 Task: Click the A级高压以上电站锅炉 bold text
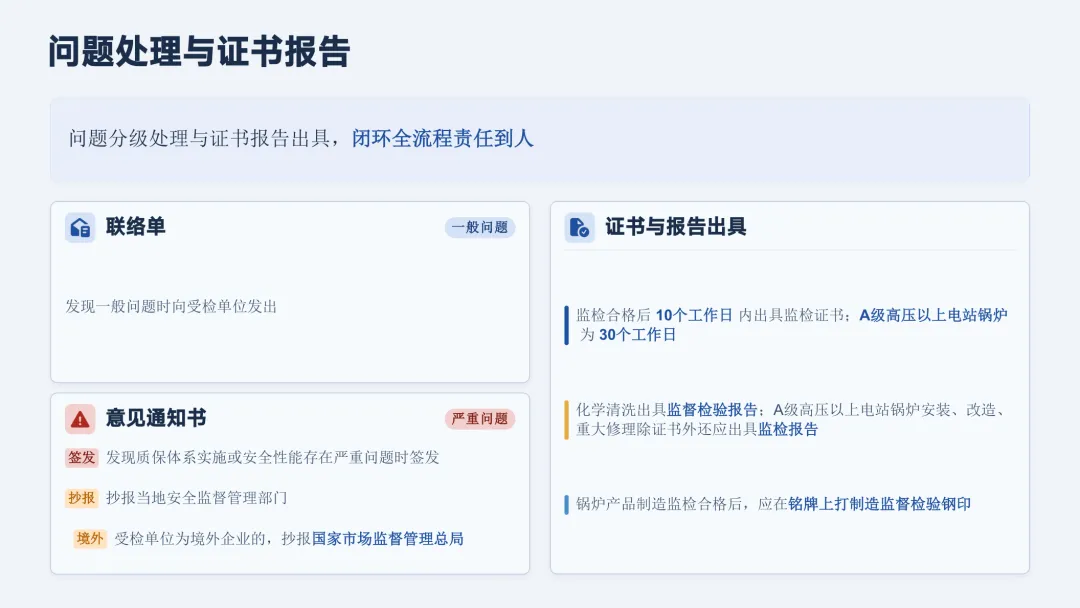933,315
